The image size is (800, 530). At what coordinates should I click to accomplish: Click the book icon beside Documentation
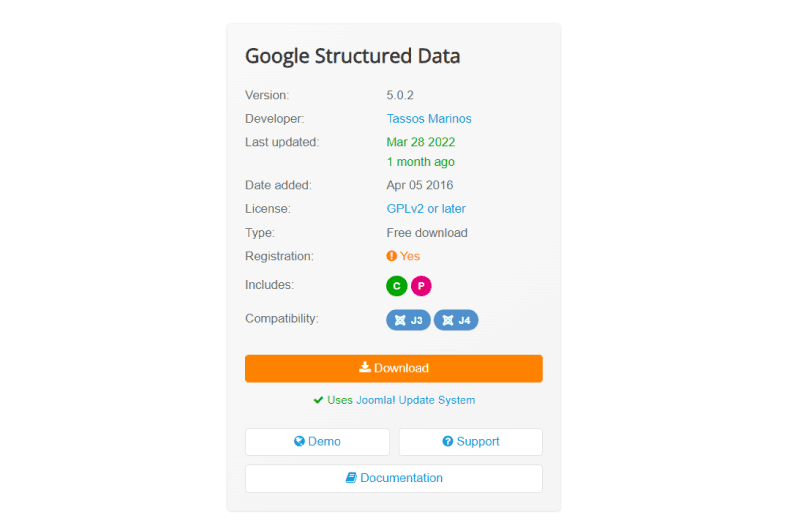coord(351,478)
